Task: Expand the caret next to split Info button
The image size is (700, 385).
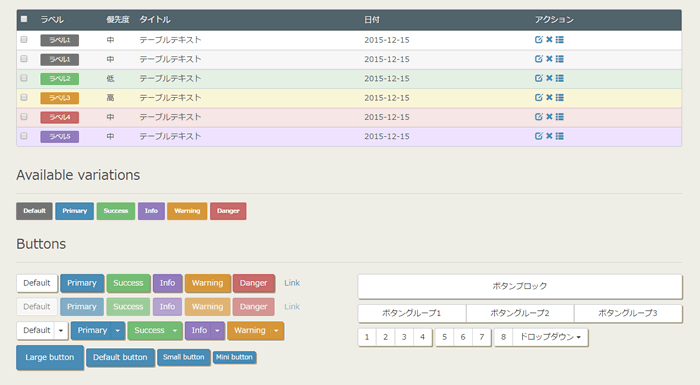Action: 217,331
